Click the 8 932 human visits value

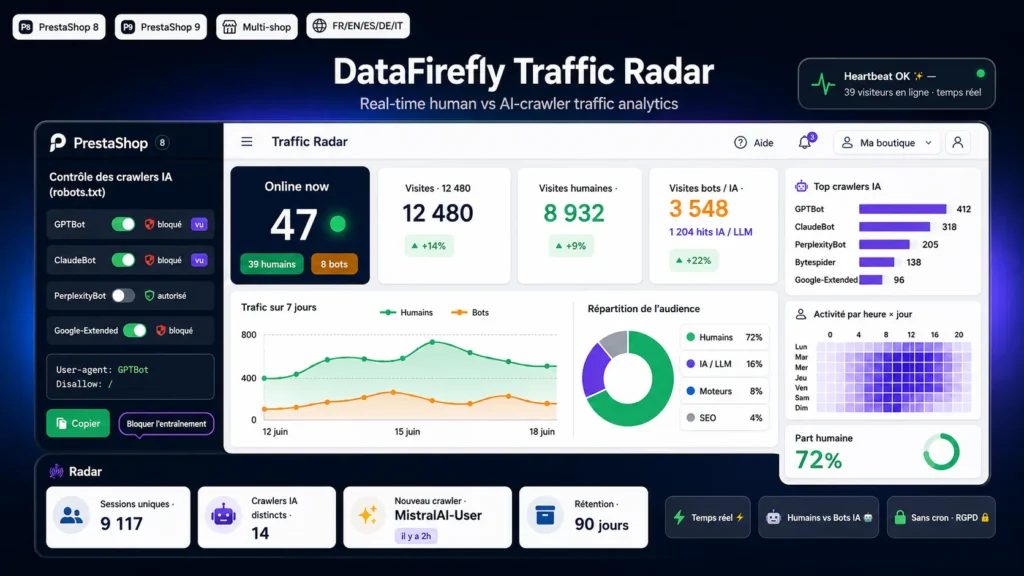(574, 213)
